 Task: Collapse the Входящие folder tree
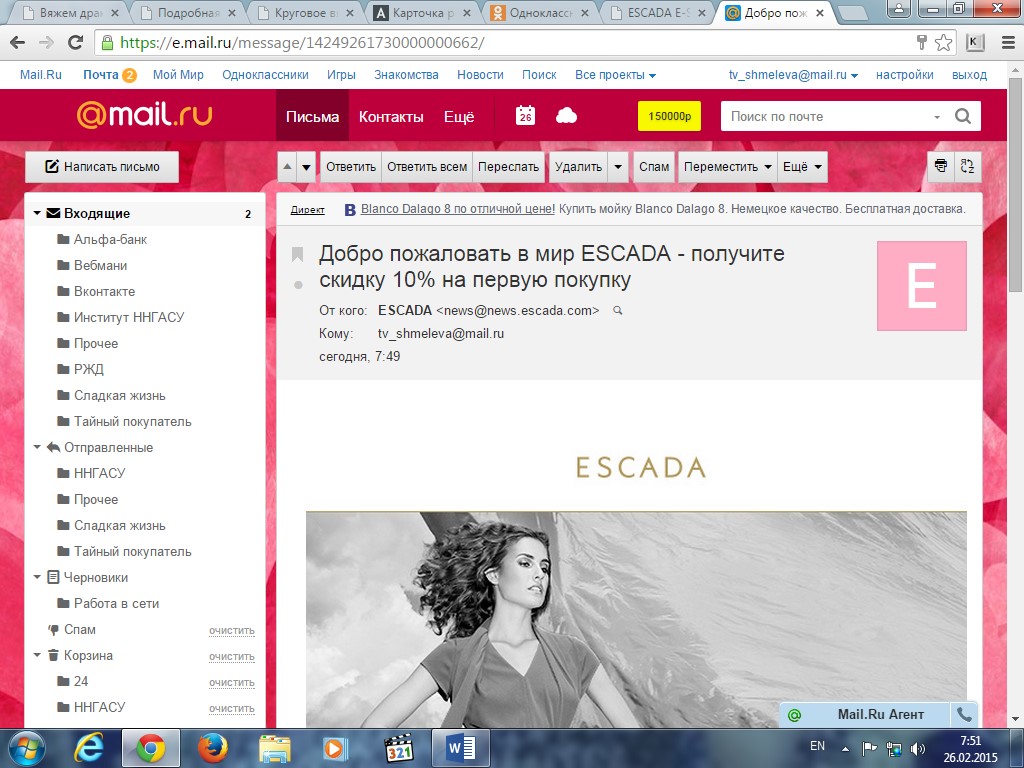37,214
